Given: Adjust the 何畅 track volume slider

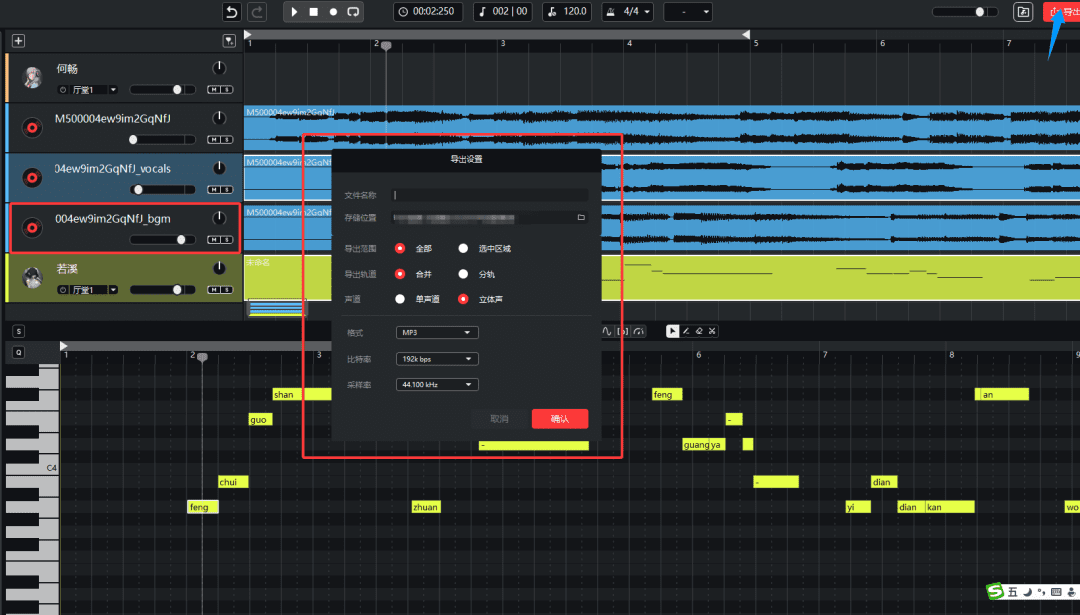Looking at the screenshot, I should [x=163, y=90].
